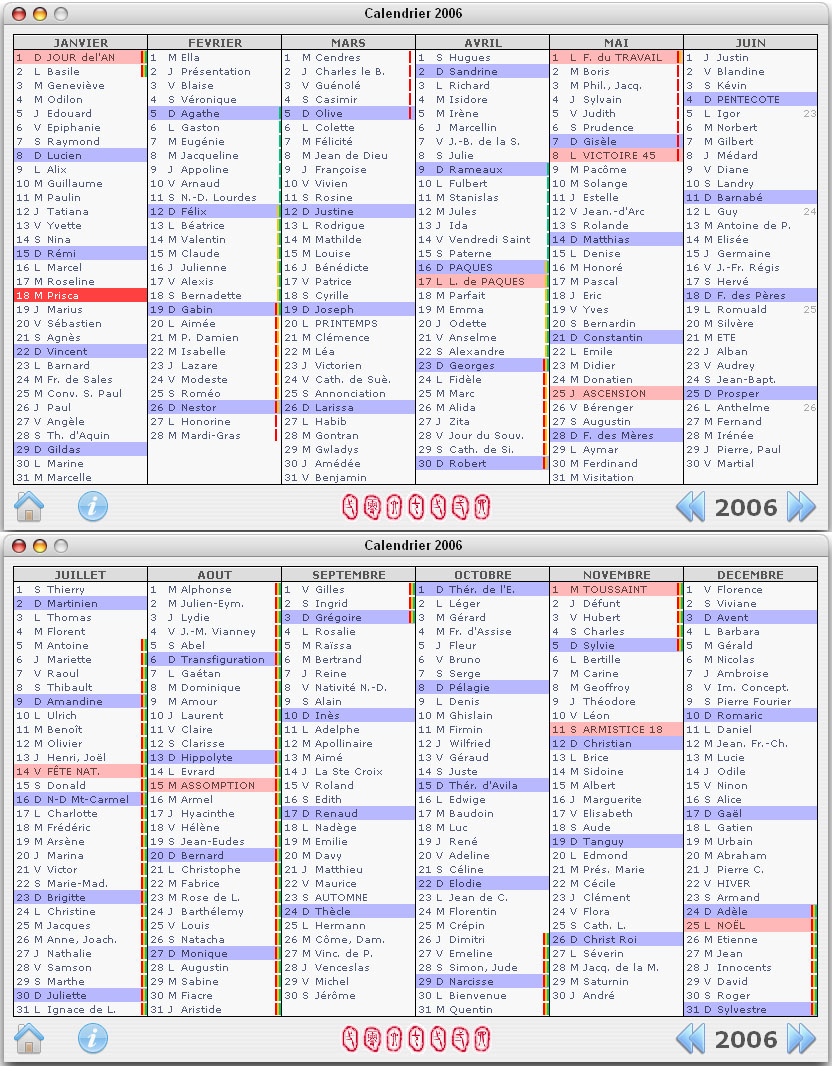Click the 2006 year label in the July–December window
The image size is (832, 1066).
[746, 1040]
